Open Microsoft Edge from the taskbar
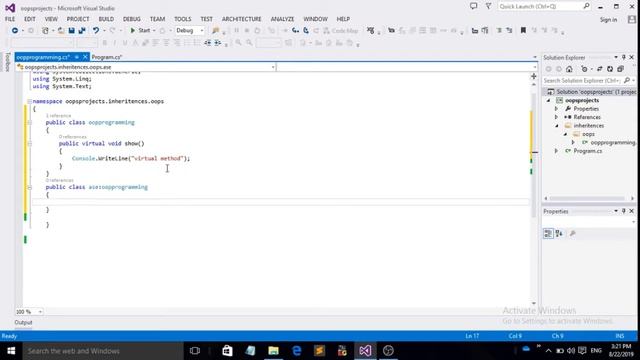Screen dimensions: 640x360 tap(296, 351)
